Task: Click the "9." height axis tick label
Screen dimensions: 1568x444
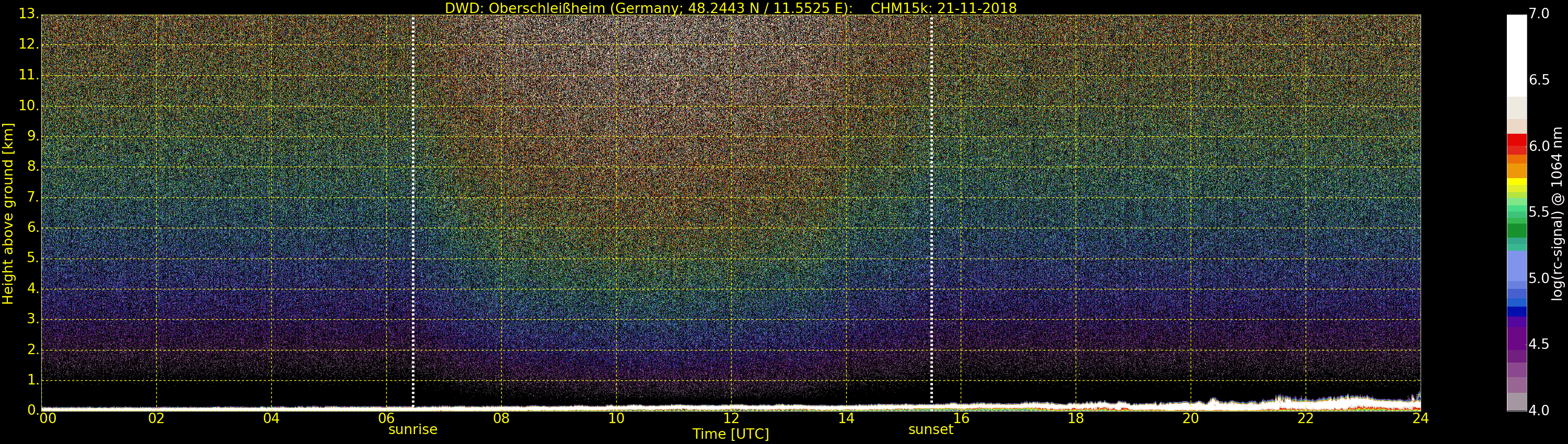Action: [x=32, y=136]
